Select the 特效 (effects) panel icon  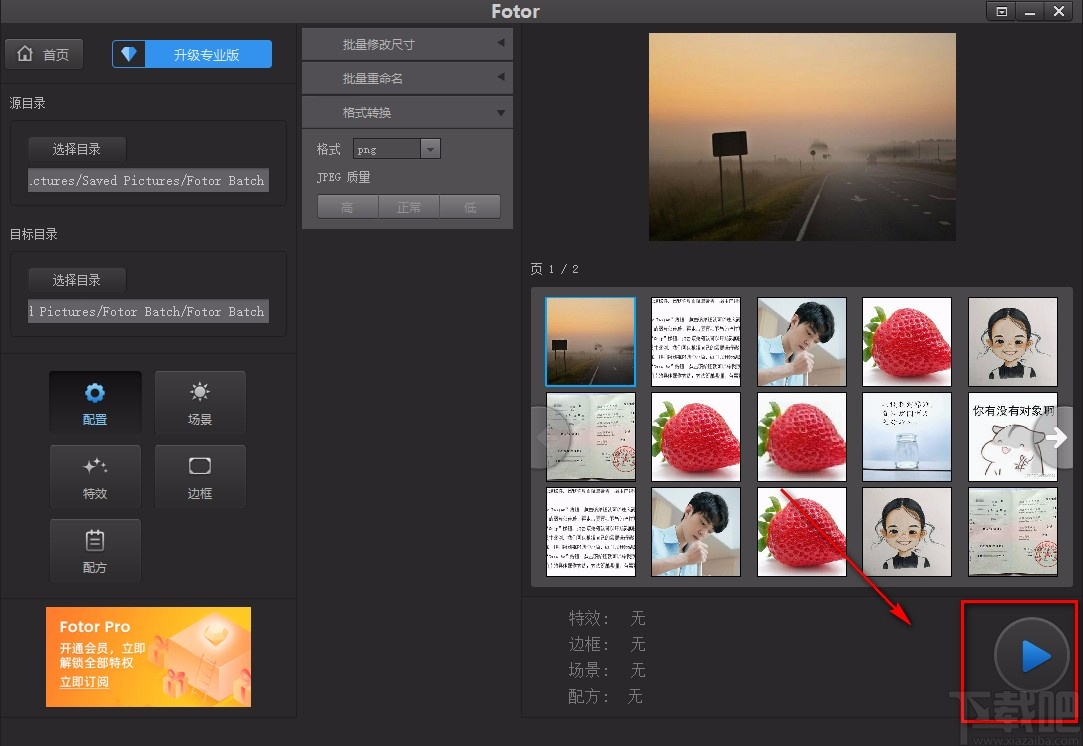95,476
